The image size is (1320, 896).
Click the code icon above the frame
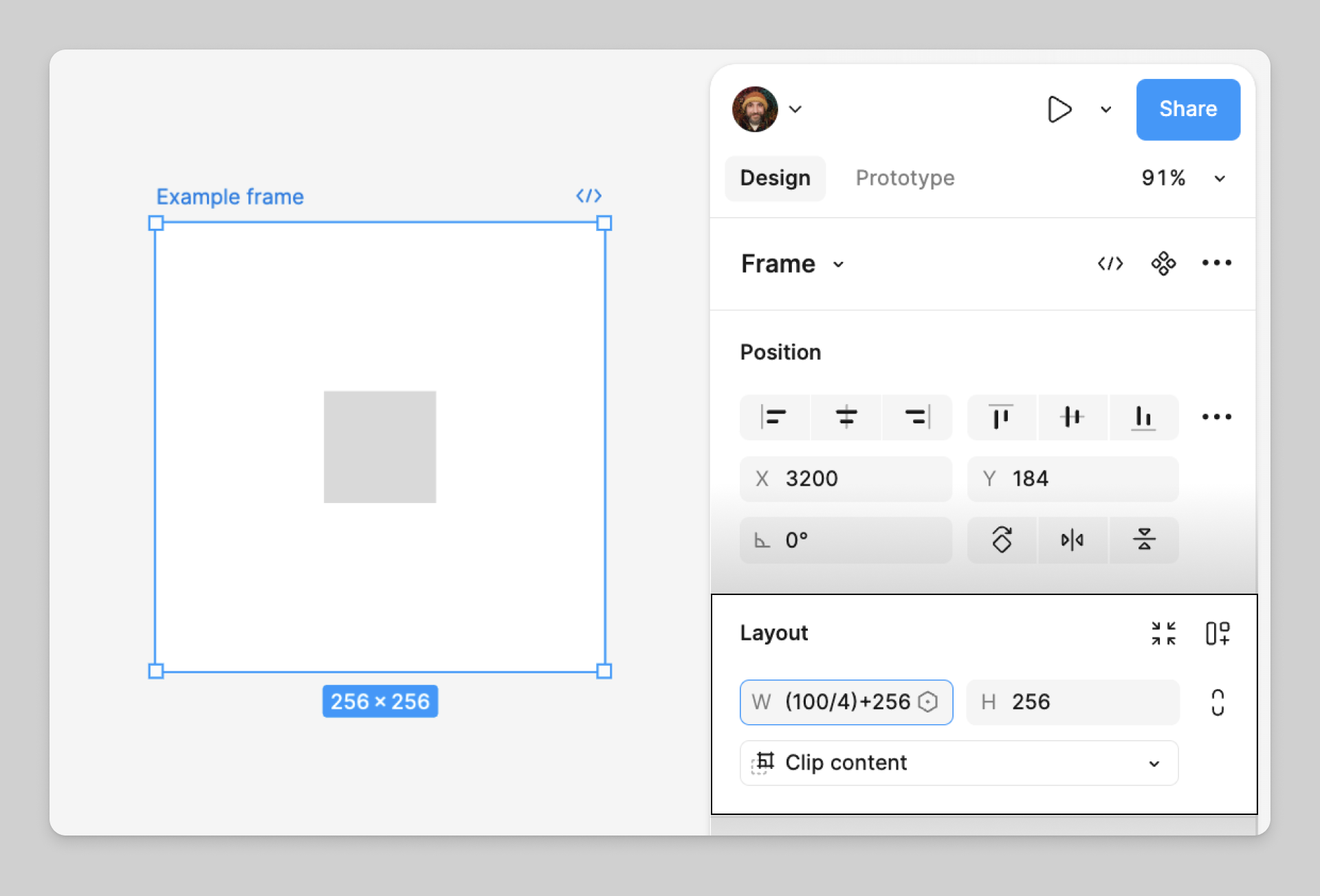589,196
